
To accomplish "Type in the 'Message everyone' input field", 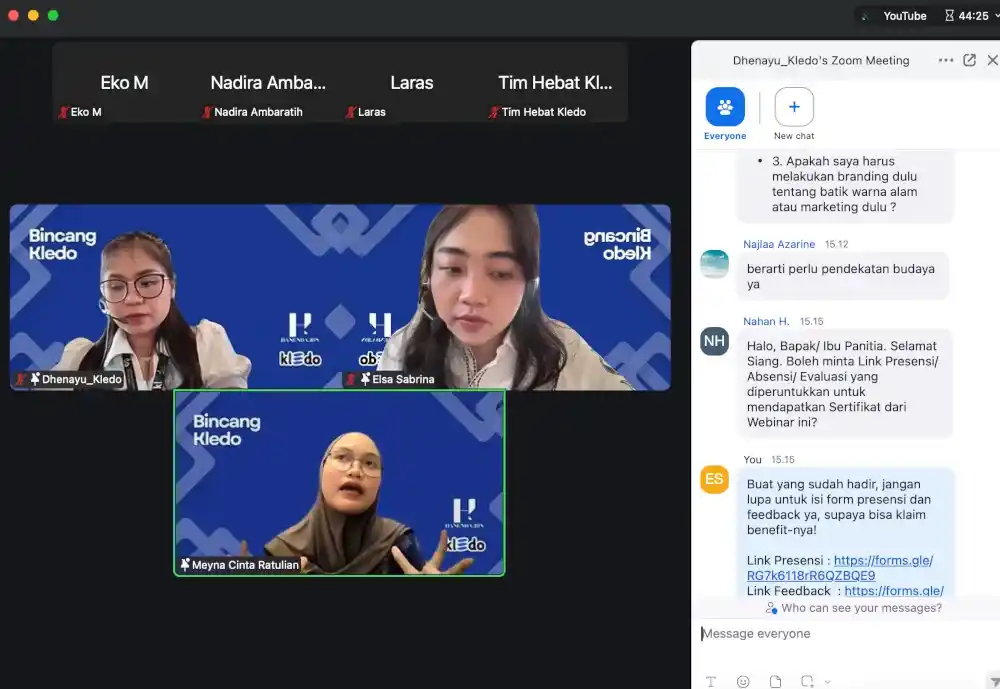I will coord(840,634).
